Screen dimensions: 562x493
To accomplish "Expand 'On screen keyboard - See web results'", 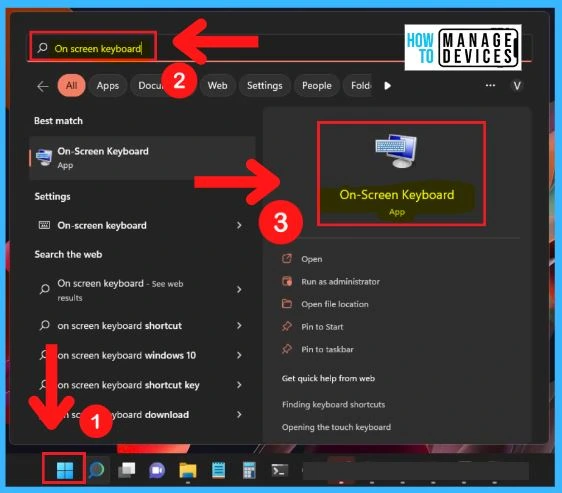I will tap(239, 289).
